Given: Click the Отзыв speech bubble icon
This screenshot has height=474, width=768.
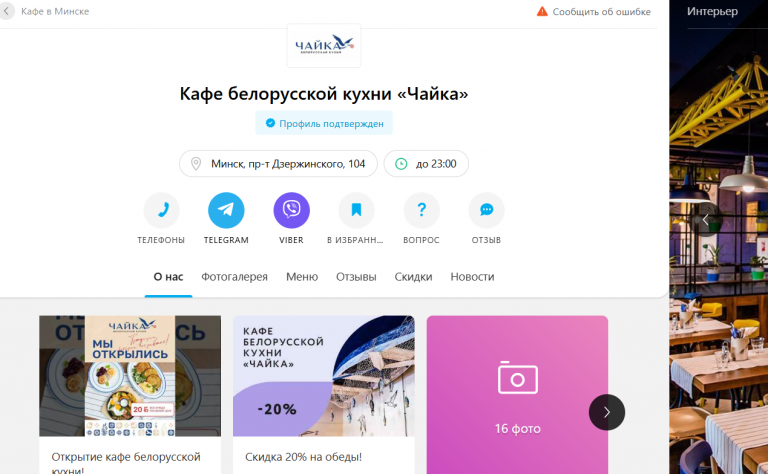Looking at the screenshot, I should pos(486,210).
